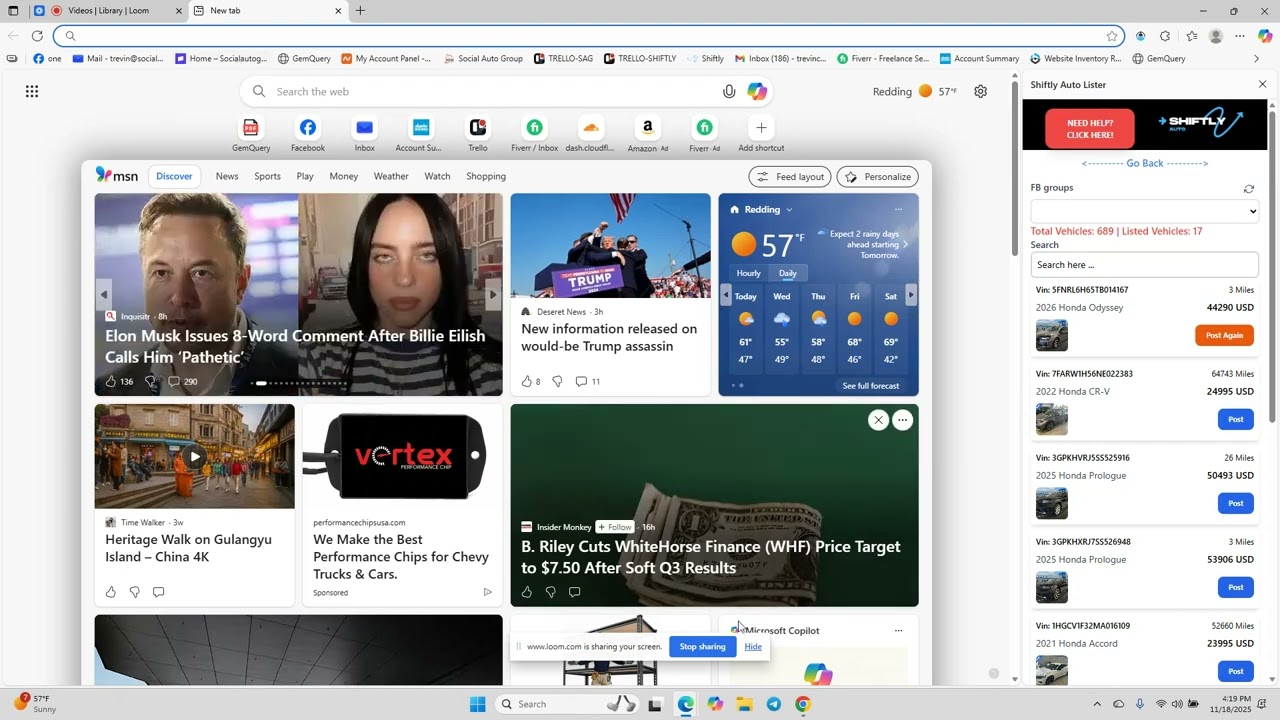Click Need Help Click Here button
1280x720 pixels.
click(x=1090, y=129)
